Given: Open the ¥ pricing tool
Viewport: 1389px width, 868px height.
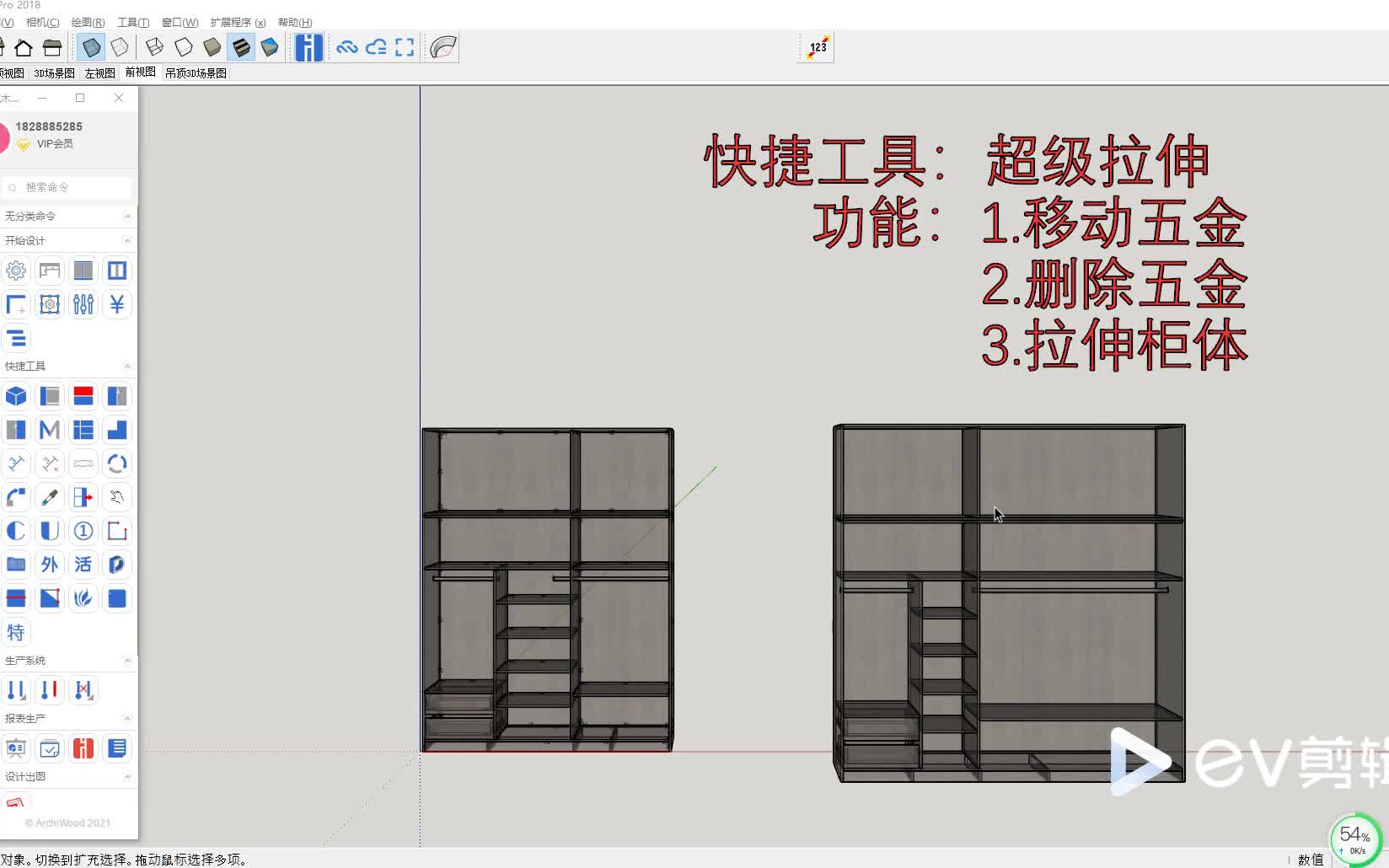Looking at the screenshot, I should 117,304.
